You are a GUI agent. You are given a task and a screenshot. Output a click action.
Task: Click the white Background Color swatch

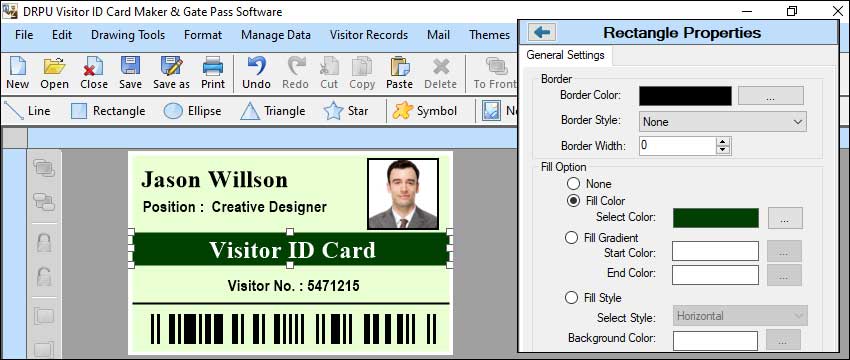click(x=715, y=341)
